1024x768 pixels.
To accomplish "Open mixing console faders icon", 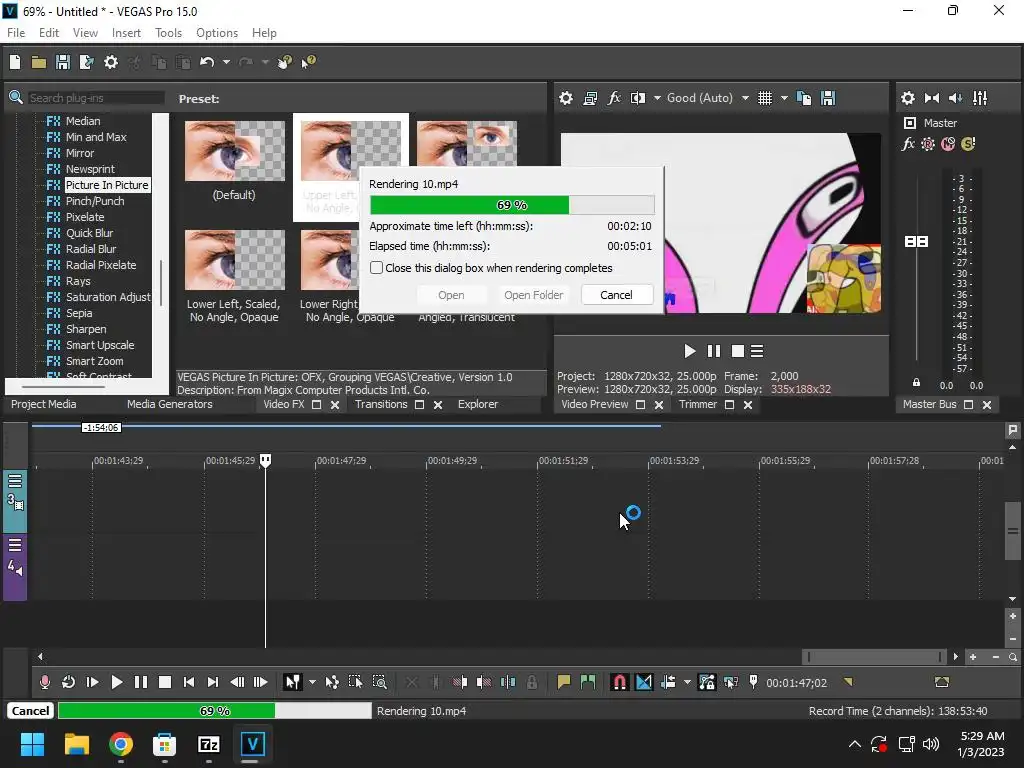I will pos(980,98).
